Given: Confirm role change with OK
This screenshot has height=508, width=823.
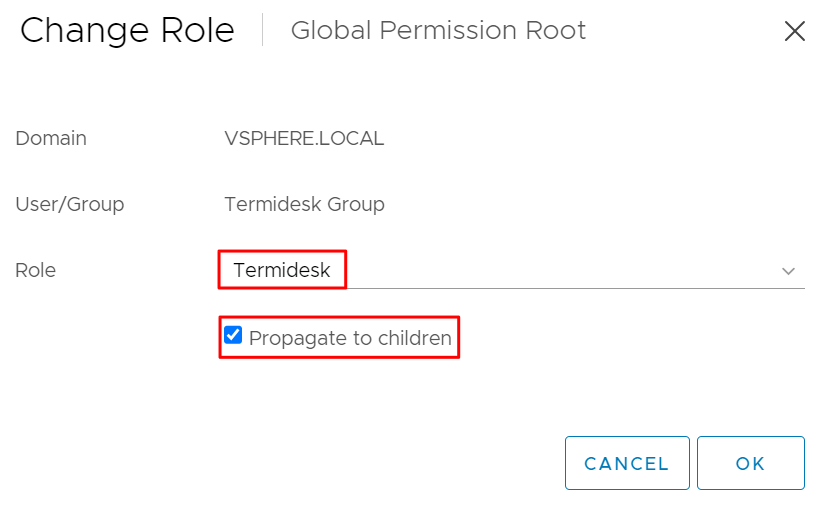Looking at the screenshot, I should 750,463.
